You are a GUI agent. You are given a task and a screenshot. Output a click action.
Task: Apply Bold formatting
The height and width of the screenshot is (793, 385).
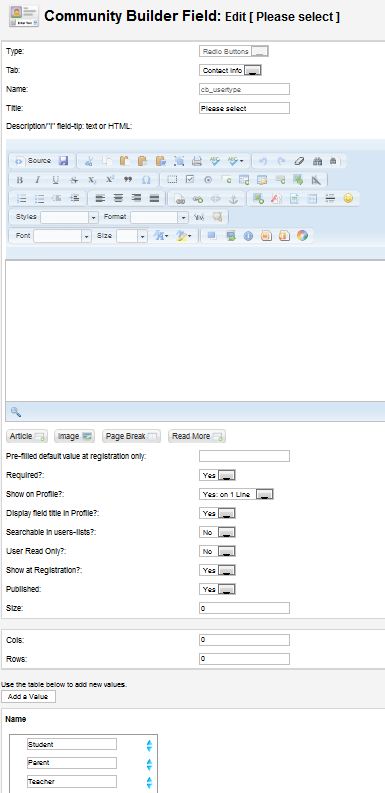(20, 180)
